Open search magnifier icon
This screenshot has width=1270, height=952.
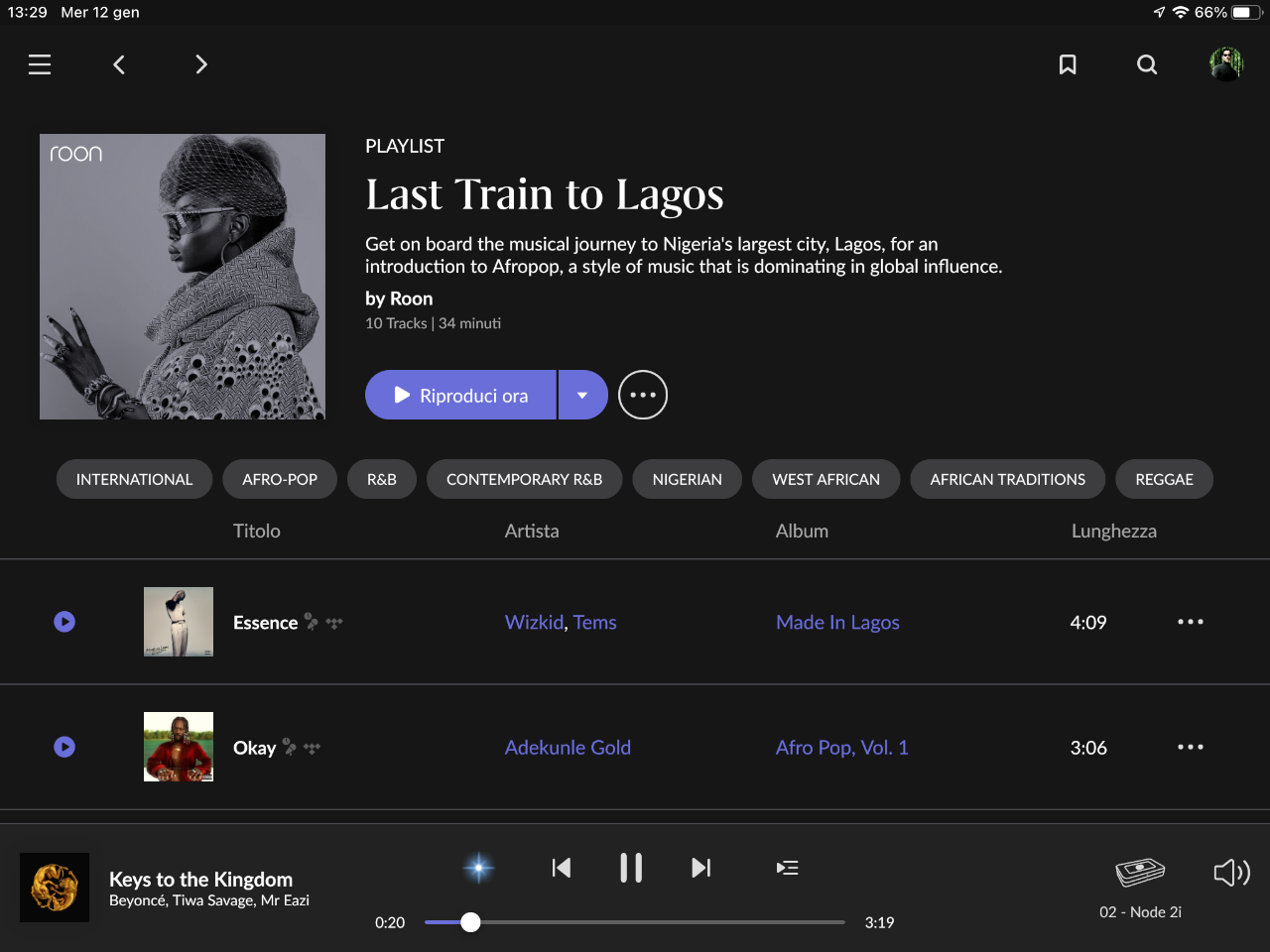(1147, 64)
